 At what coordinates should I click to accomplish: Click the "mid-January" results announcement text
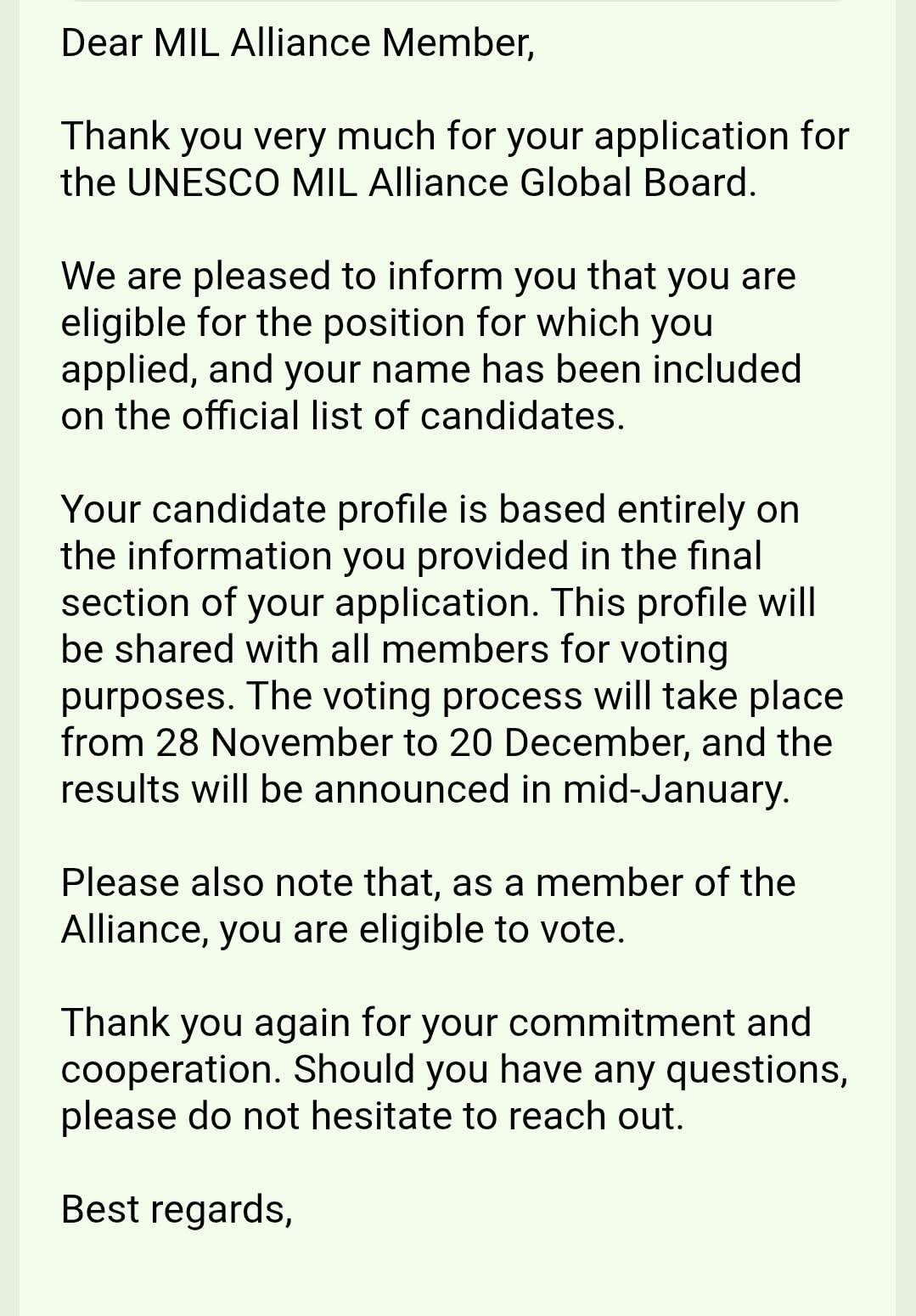pos(674,790)
